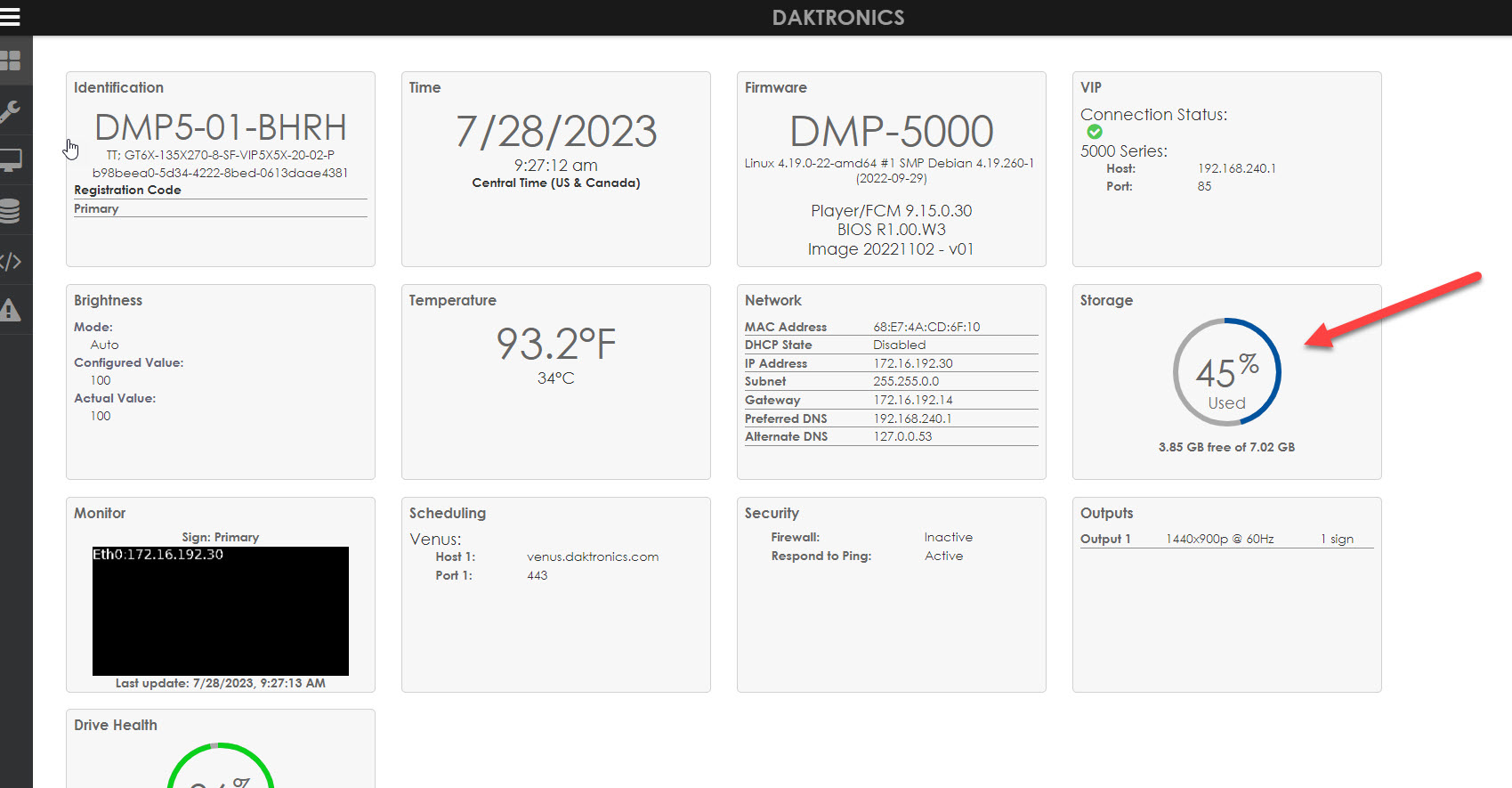The width and height of the screenshot is (1512, 788).
Task: Click the DAKTRONICS header title
Action: click(x=837, y=18)
